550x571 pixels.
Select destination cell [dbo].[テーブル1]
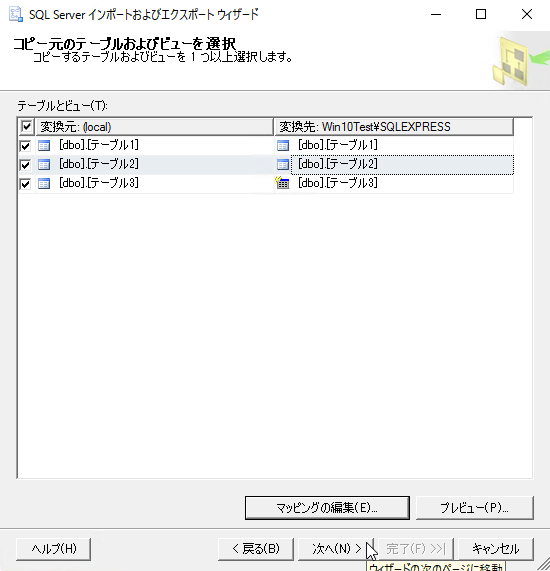coord(402,146)
